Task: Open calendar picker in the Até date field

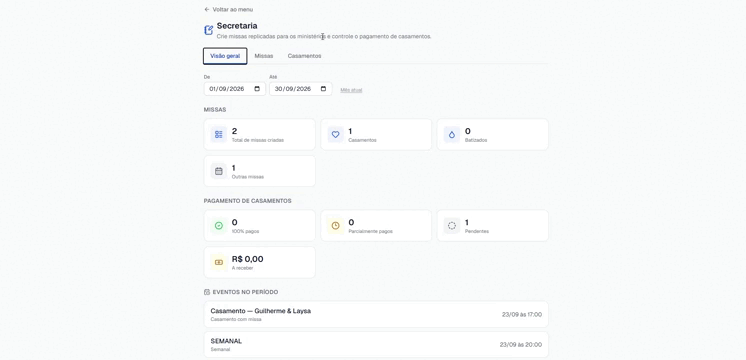Action: point(324,89)
